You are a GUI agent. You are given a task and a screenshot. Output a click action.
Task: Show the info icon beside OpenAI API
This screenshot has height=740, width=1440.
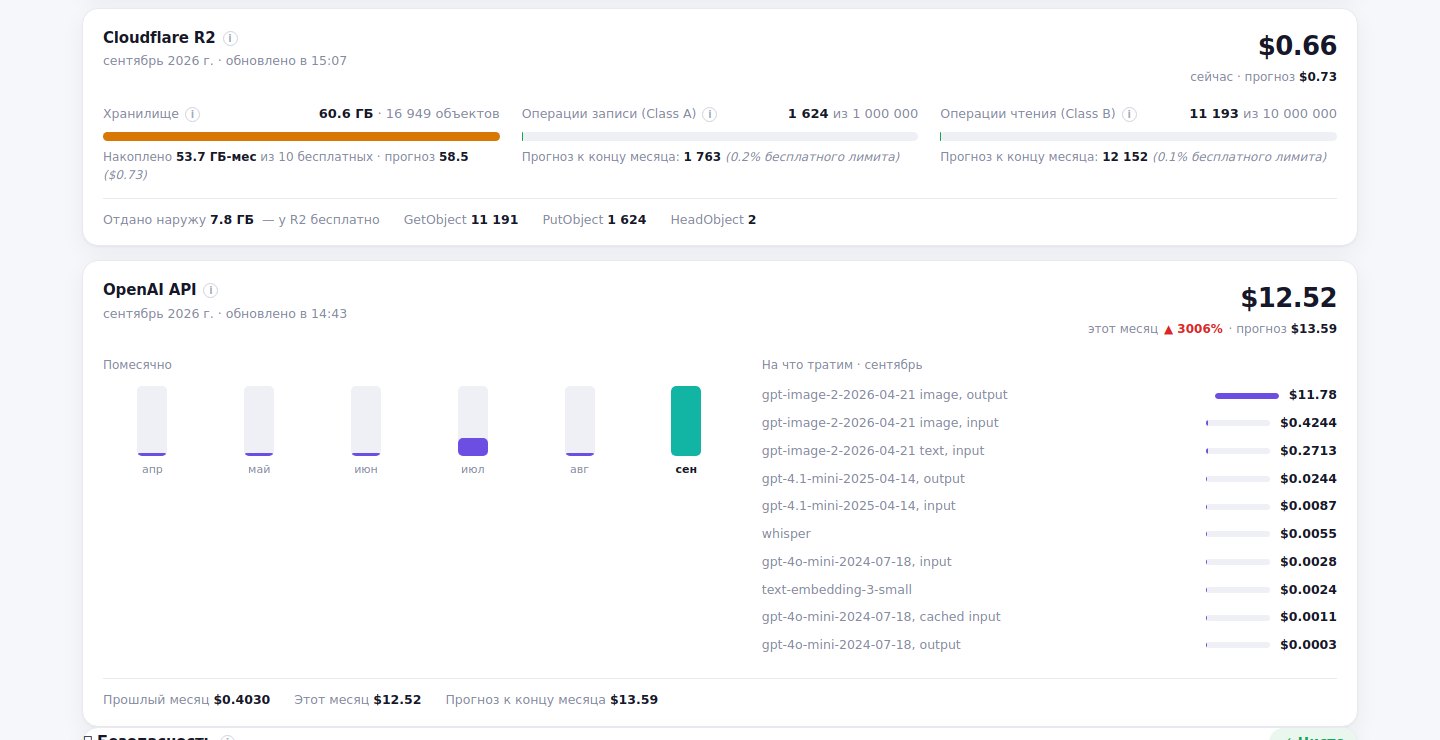coord(210,290)
